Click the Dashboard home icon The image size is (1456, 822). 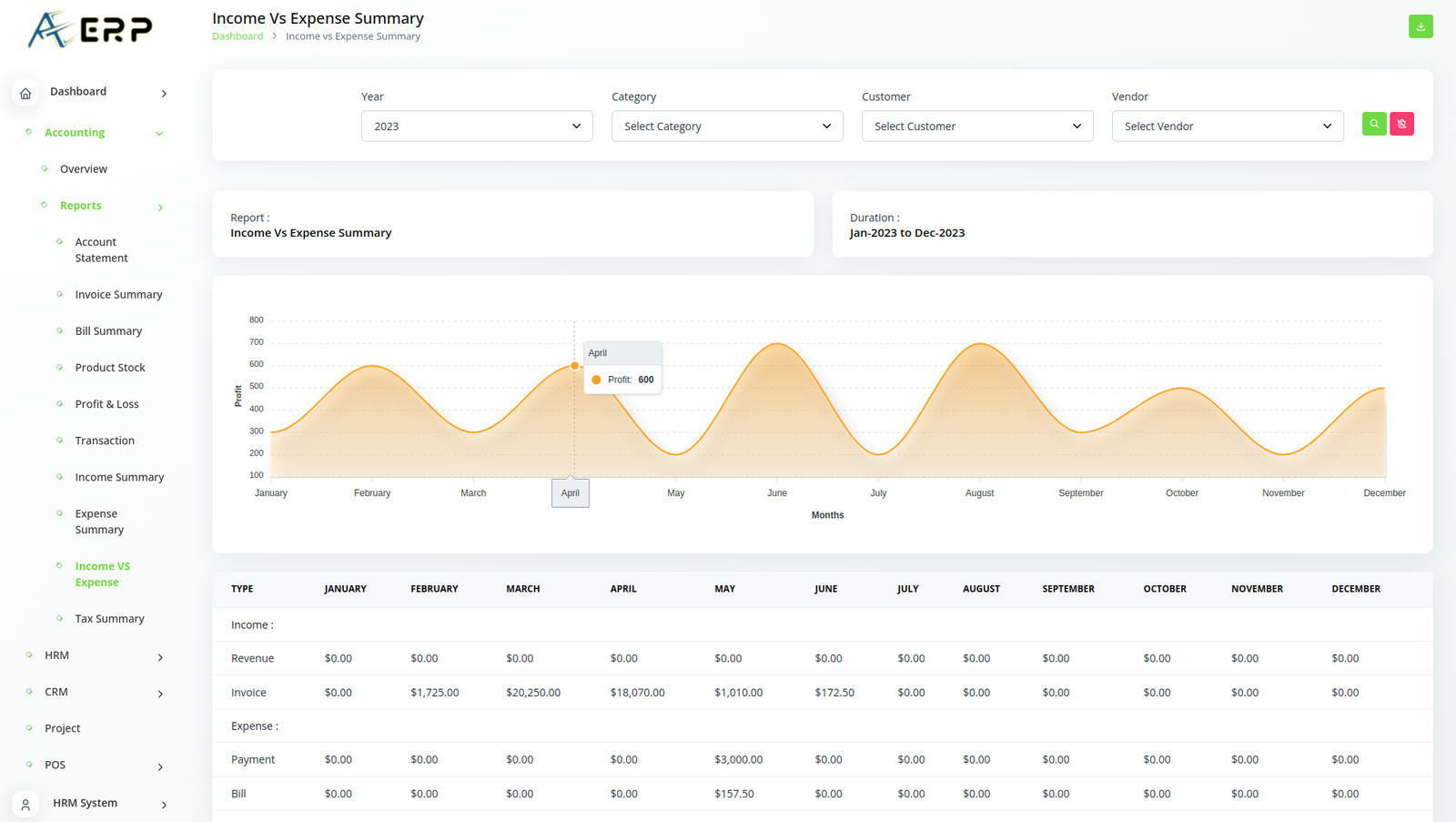coord(25,93)
